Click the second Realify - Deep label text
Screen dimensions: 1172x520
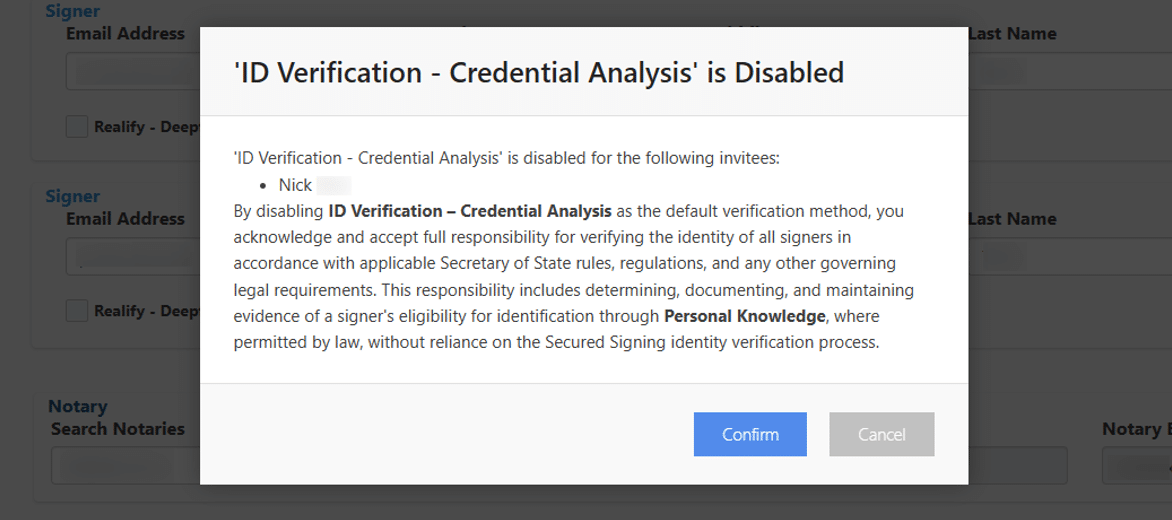(146, 311)
